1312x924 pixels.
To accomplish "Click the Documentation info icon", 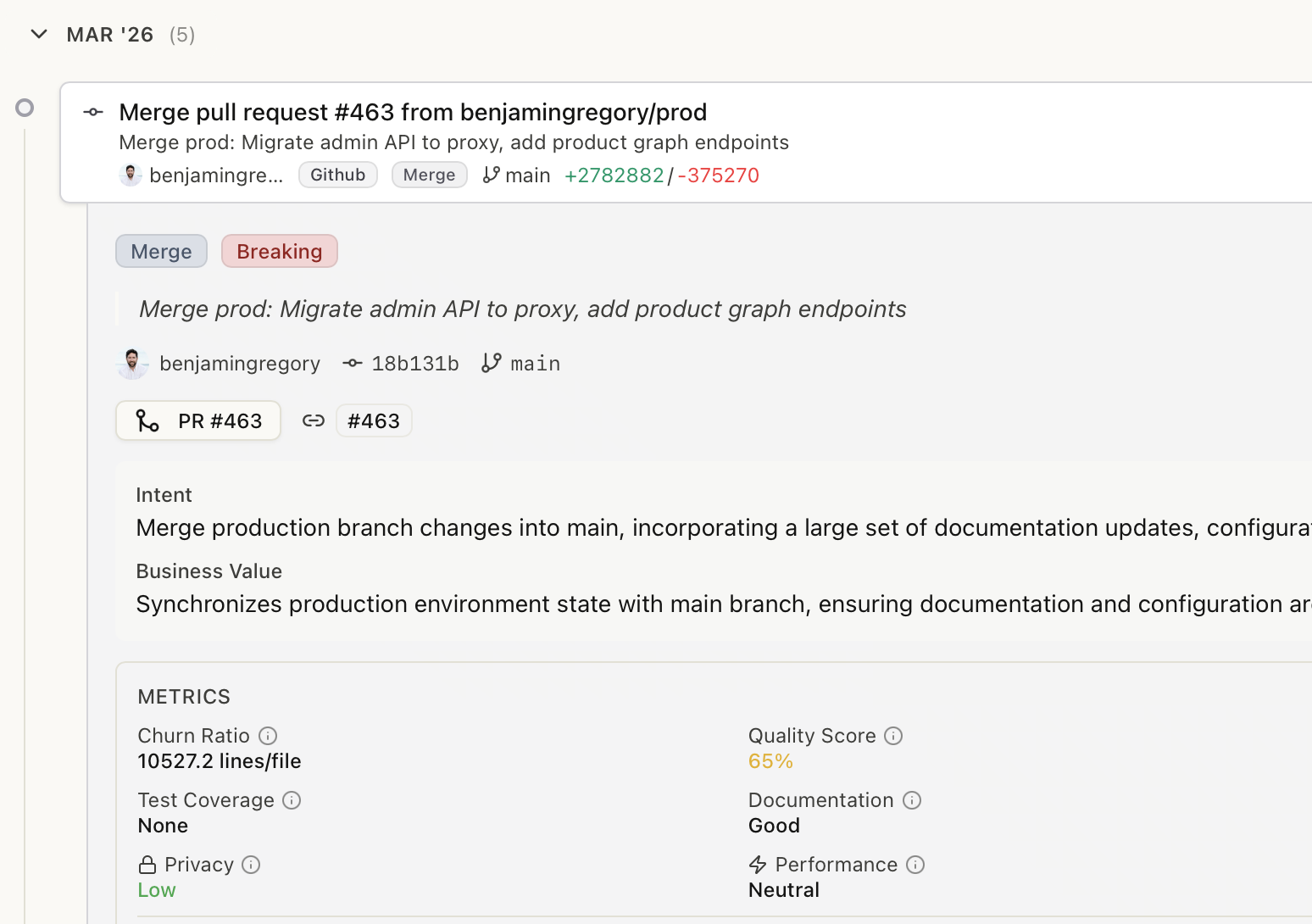I will [912, 799].
